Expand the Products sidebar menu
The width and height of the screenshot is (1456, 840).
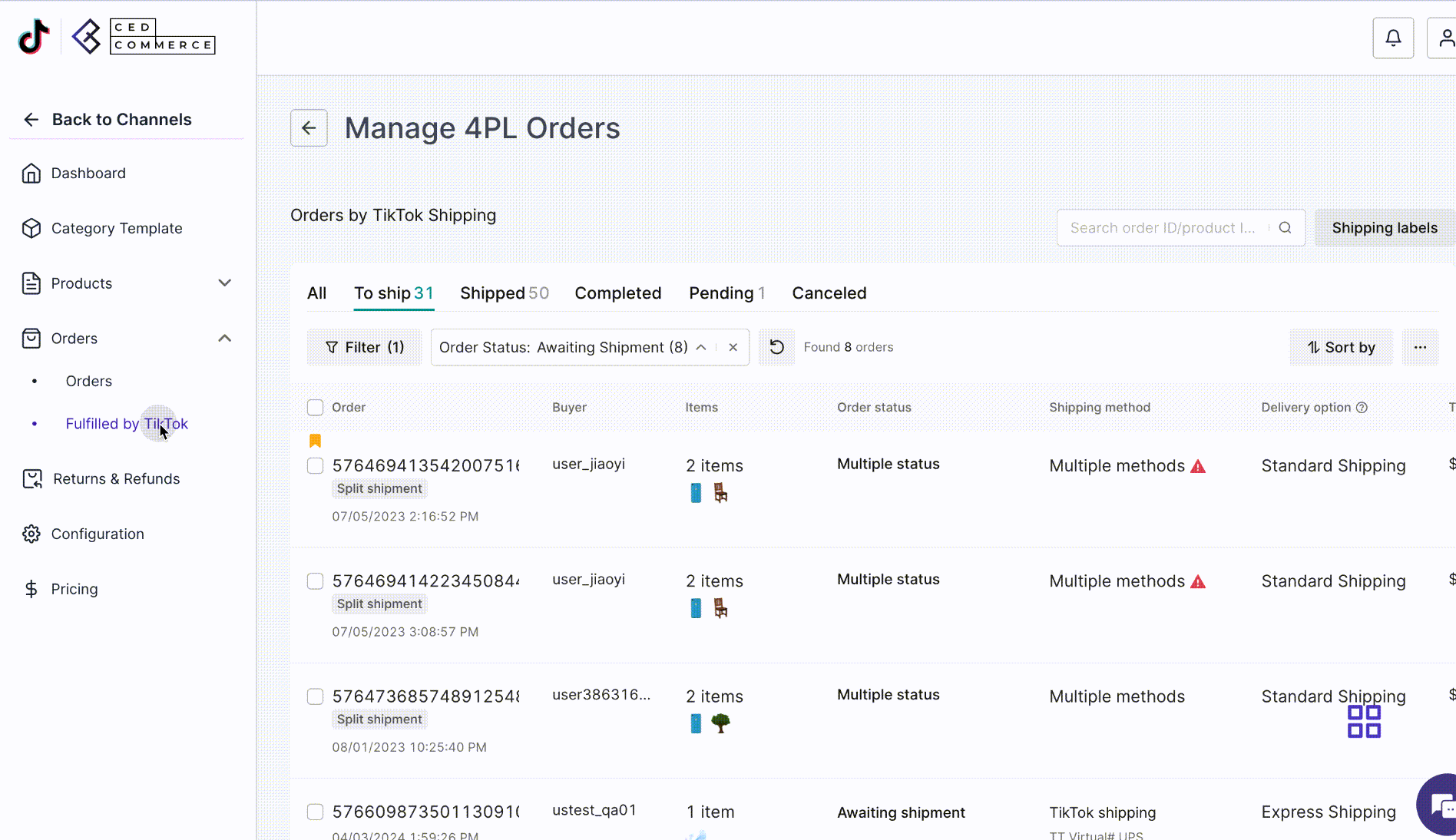pos(224,283)
